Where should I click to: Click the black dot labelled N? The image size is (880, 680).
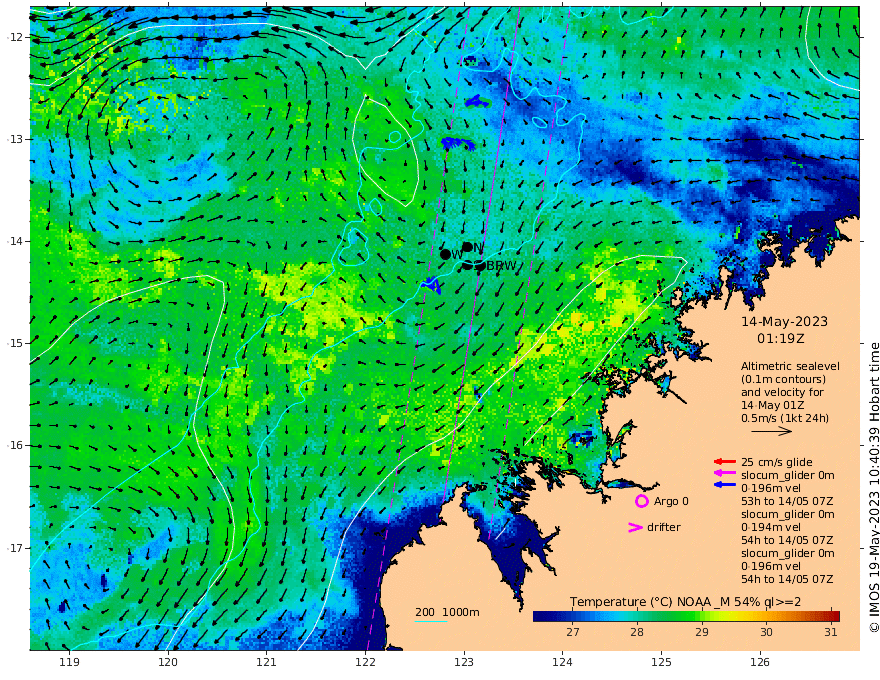467,247
